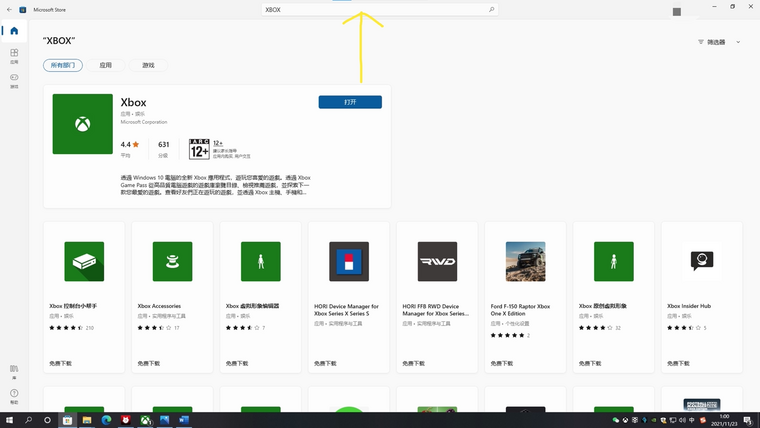Open Ford F-150 Raptor theme thumbnail
Viewport: 760px width, 428px height.
(x=525, y=261)
